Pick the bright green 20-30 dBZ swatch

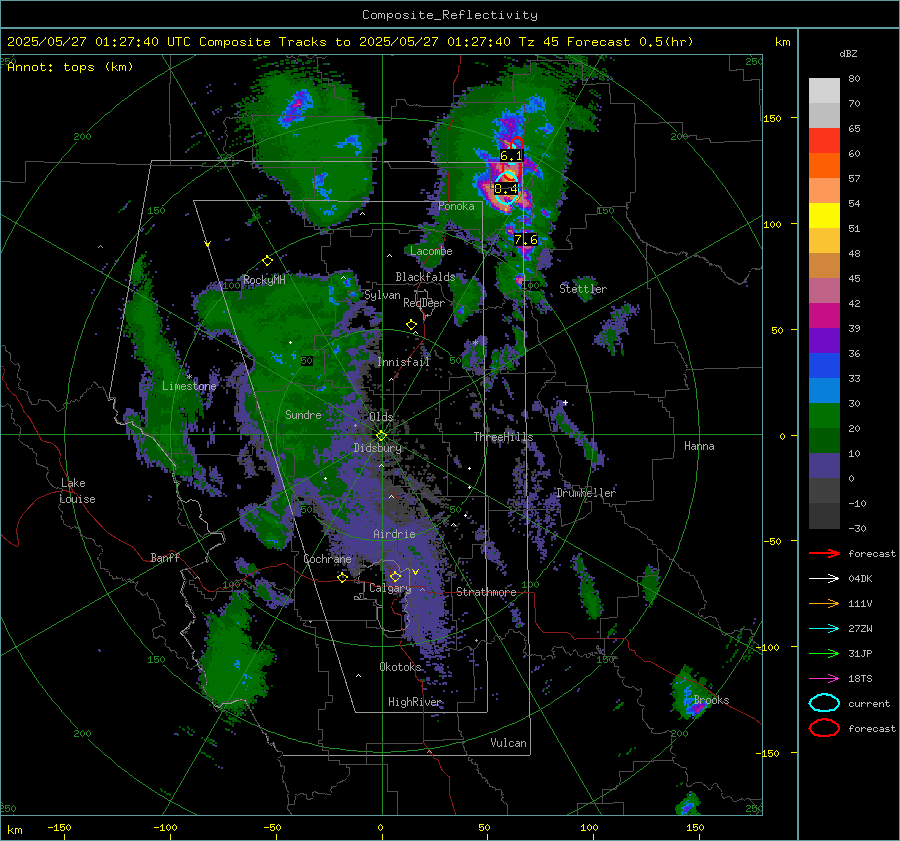pos(824,416)
